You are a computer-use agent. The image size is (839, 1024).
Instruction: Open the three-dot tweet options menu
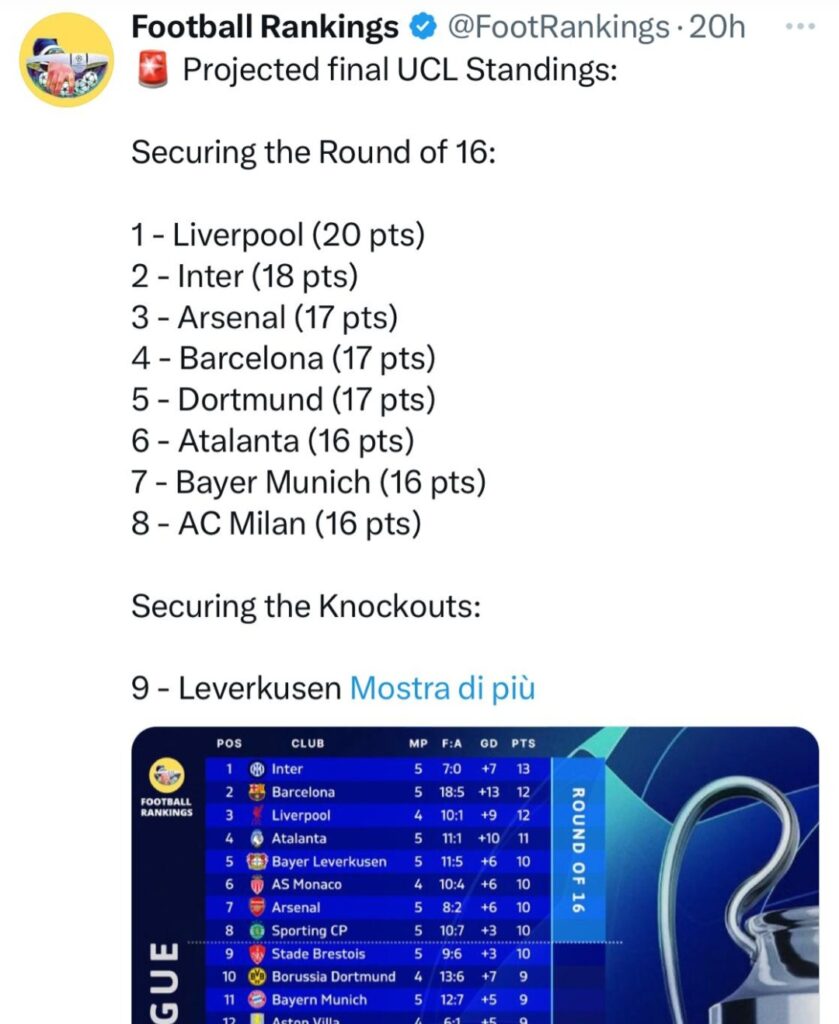click(801, 27)
